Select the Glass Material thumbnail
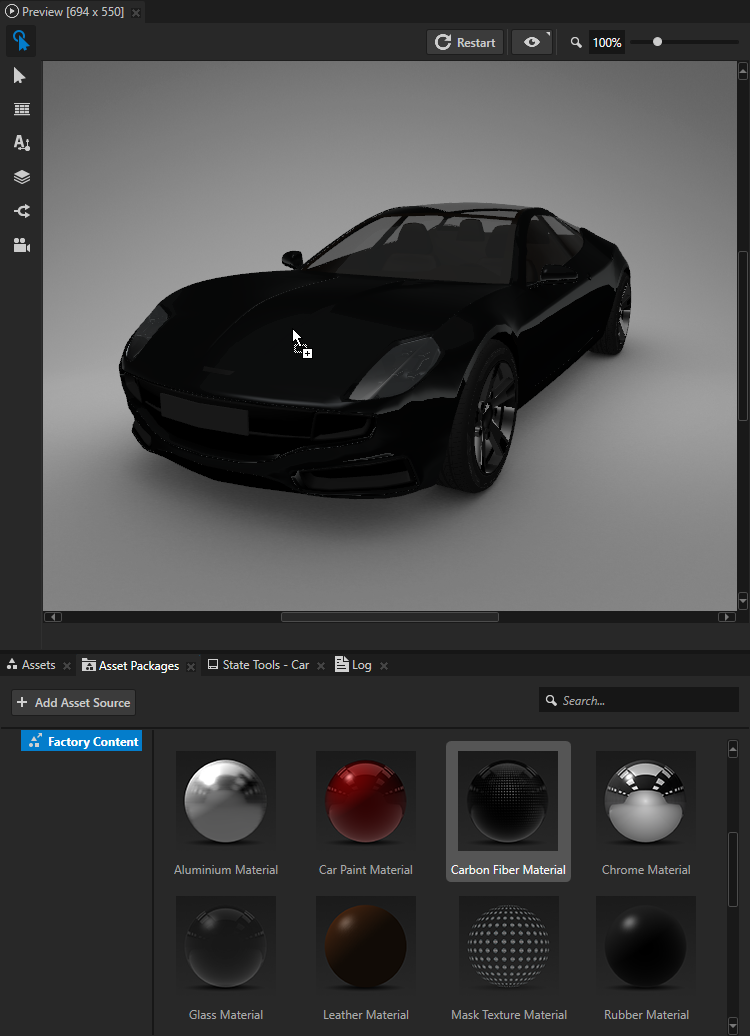Screen dimensions: 750x1036 coord(226,946)
